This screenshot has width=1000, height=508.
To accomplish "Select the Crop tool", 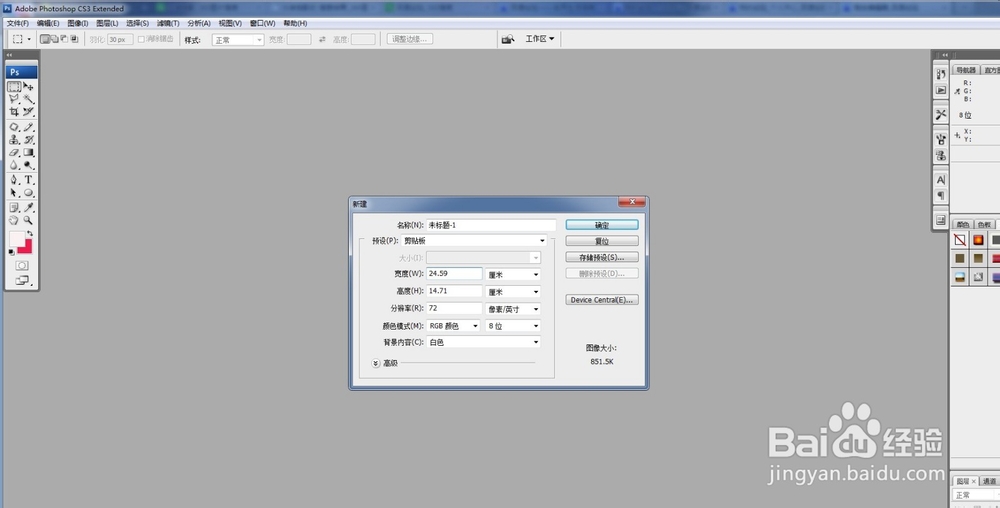I will 14,112.
